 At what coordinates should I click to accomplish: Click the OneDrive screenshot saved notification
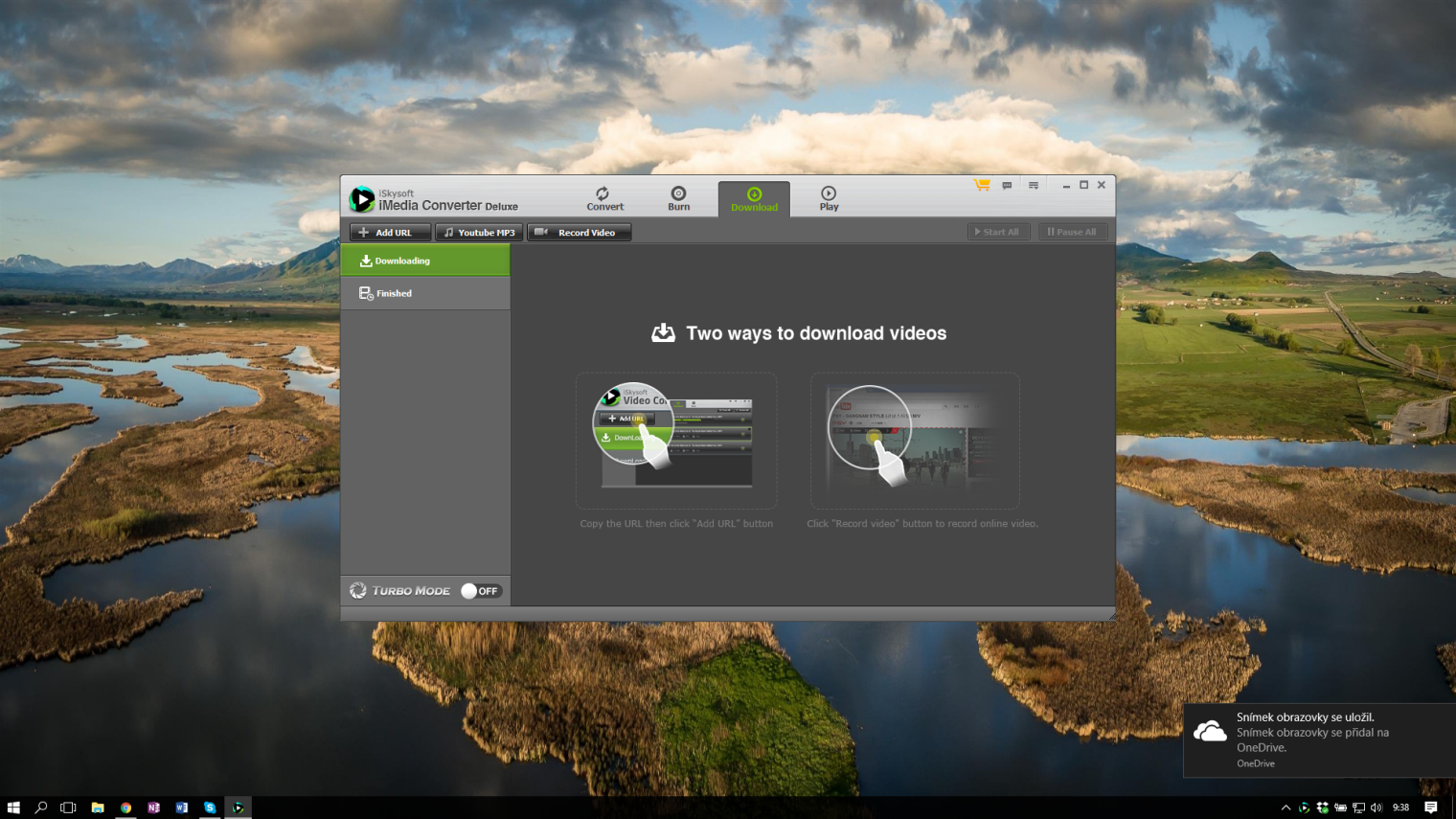pos(1320,740)
